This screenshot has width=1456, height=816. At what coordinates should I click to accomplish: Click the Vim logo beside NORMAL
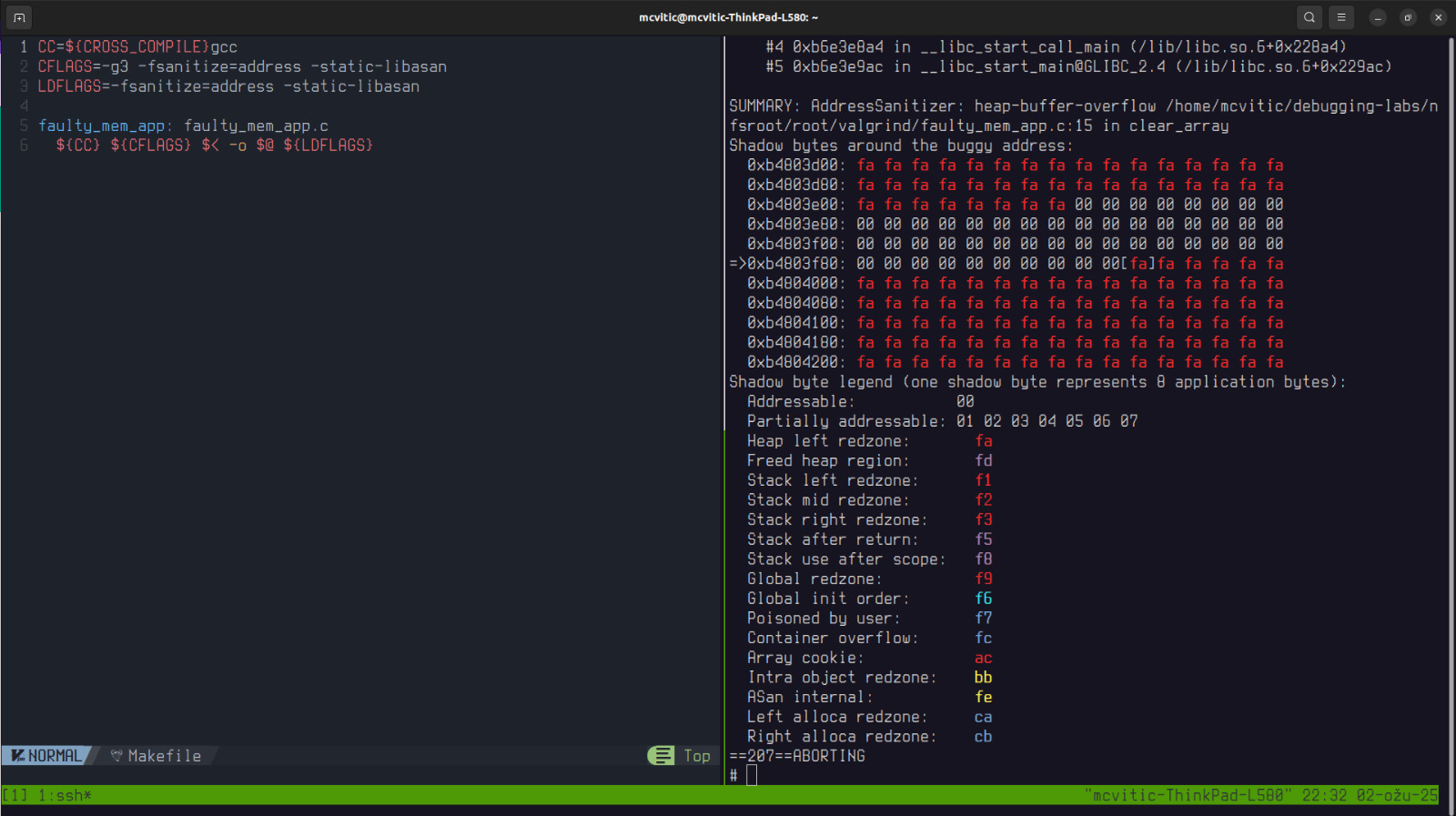(17, 756)
